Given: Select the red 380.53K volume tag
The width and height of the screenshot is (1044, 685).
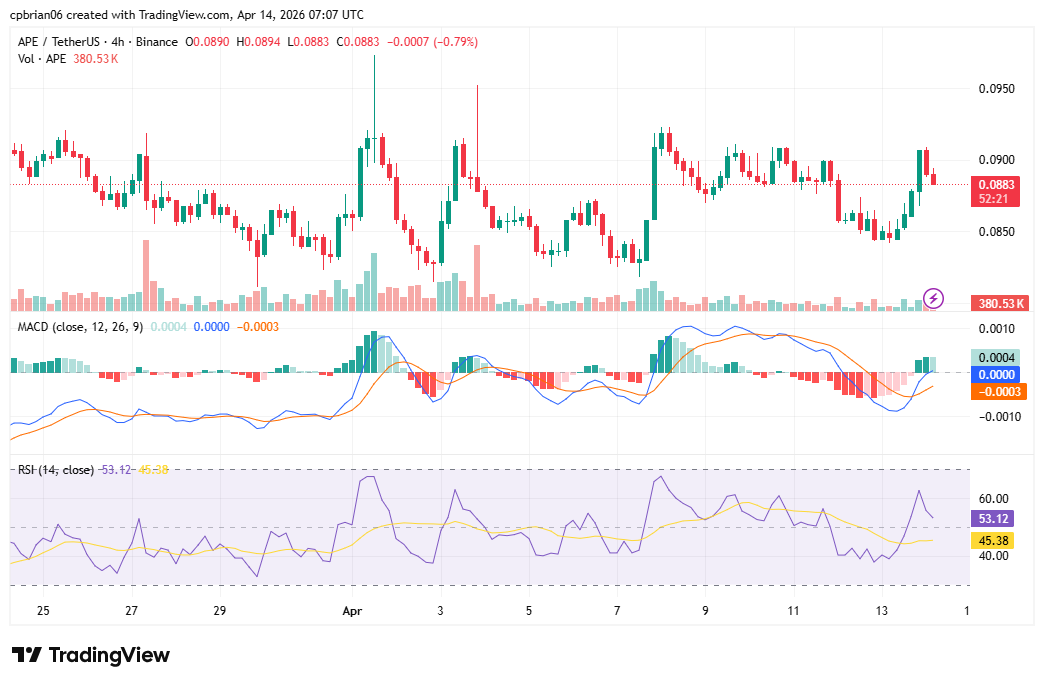Looking at the screenshot, I should click(1000, 302).
